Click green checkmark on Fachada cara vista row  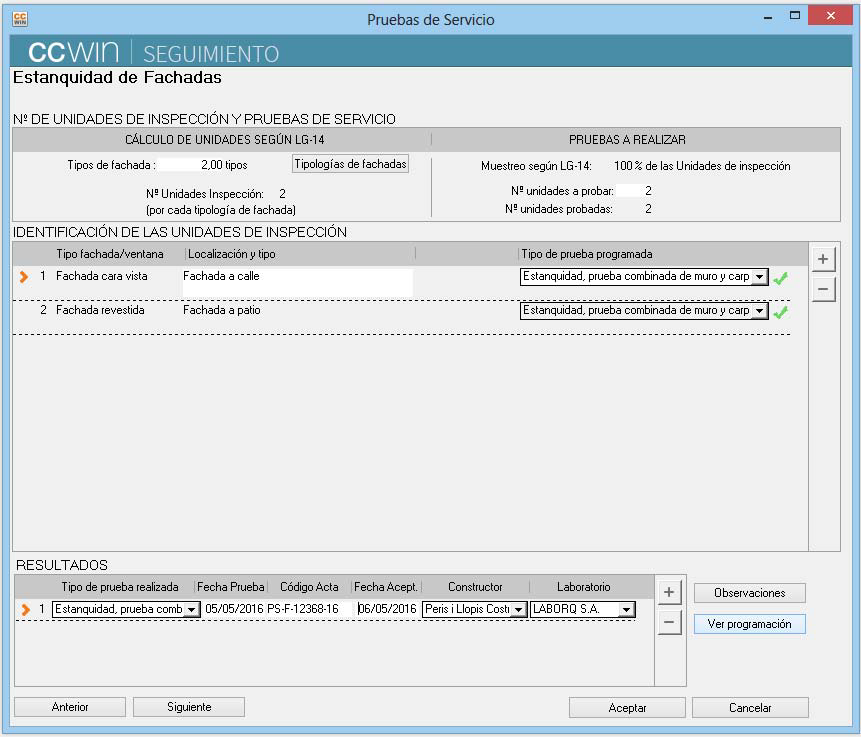(x=780, y=278)
